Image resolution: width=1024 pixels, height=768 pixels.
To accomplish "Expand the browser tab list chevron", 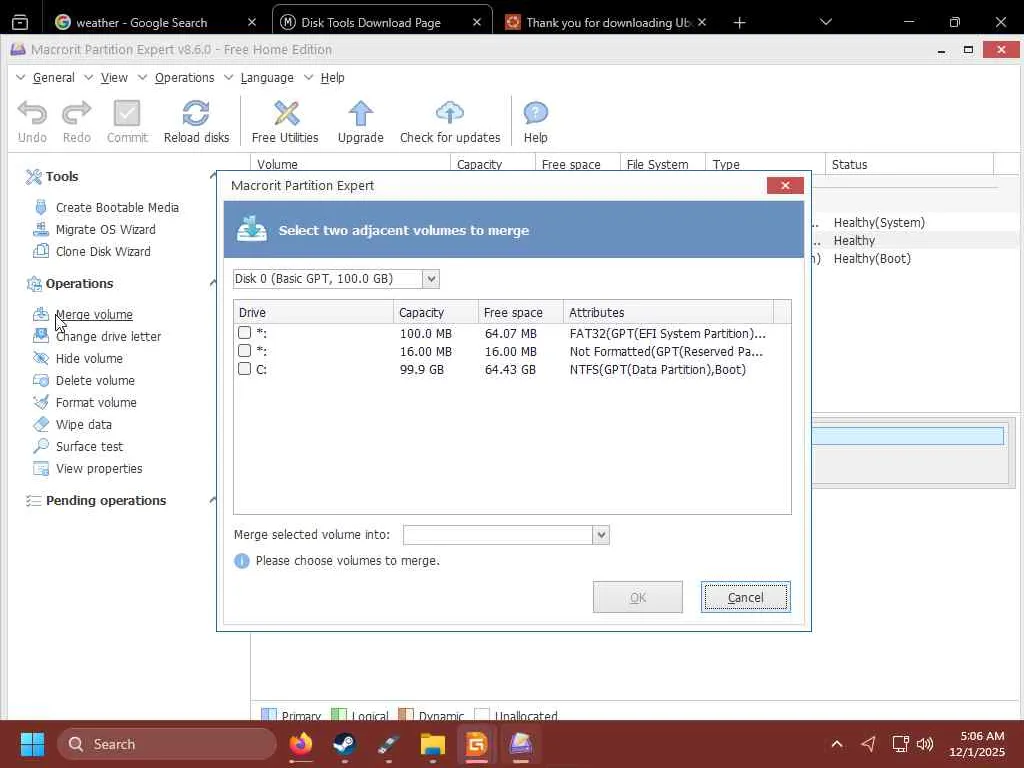I will pos(825,22).
